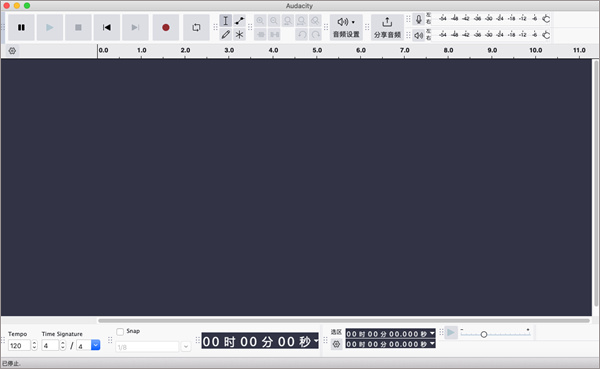This screenshot has height=369, width=600.
Task: Open selection start time format dropdown
Action: [x=432, y=333]
